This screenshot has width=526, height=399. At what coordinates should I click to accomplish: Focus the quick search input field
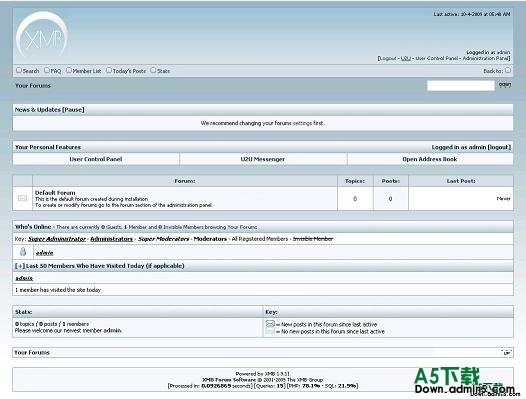point(461,86)
